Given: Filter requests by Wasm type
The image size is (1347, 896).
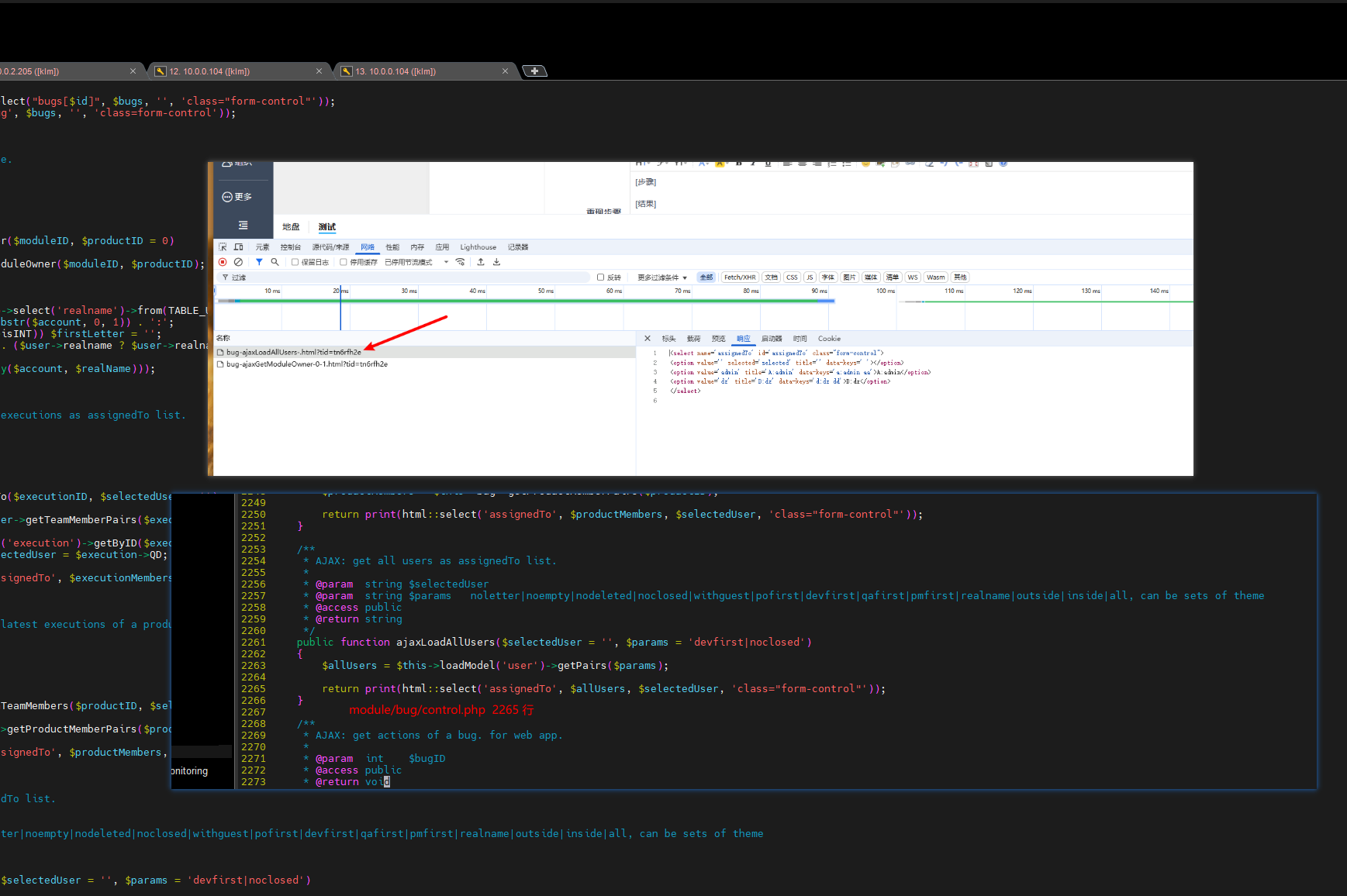Looking at the screenshot, I should pyautogui.click(x=936, y=277).
